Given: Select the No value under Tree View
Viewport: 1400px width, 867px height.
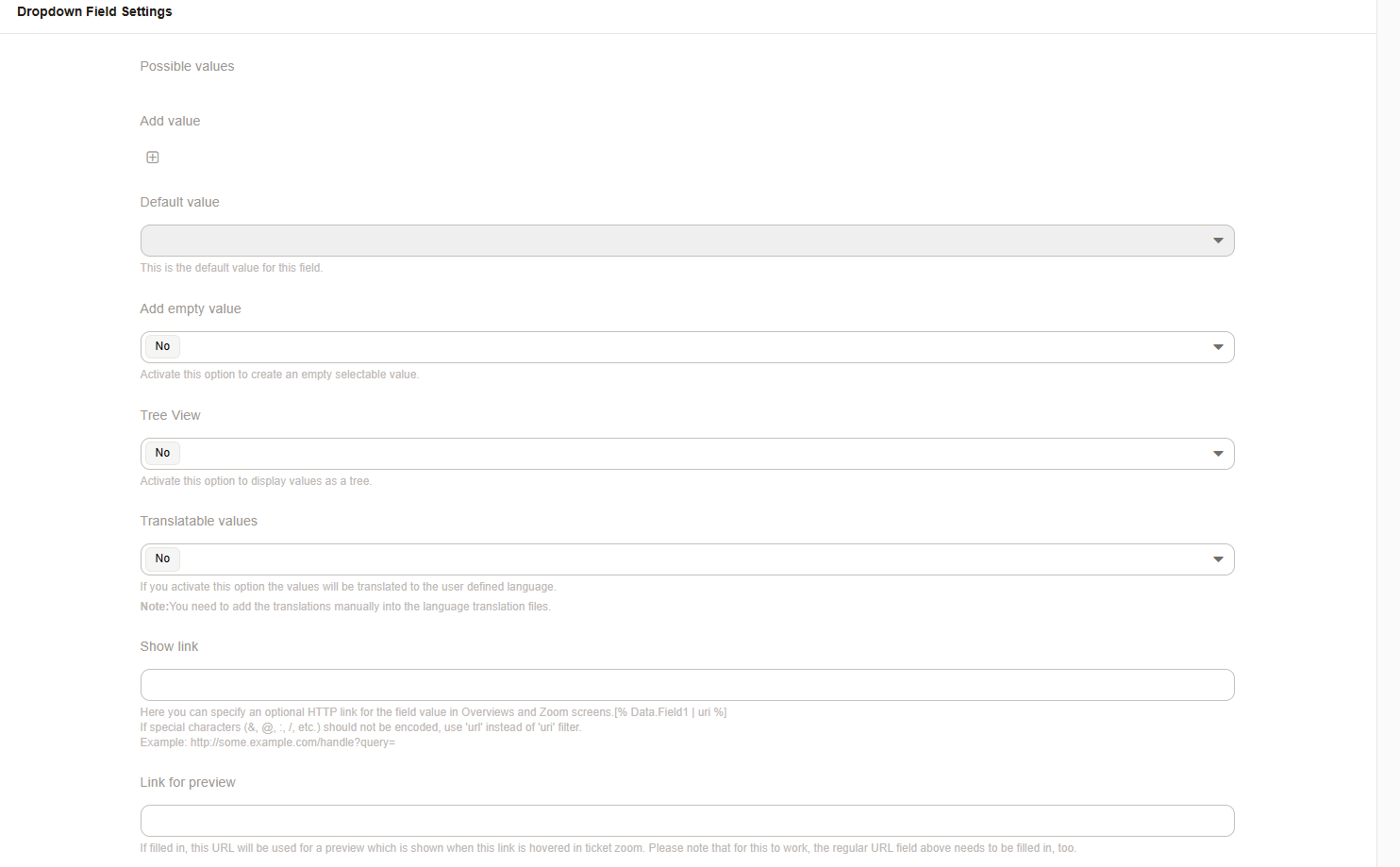Looking at the screenshot, I should pos(161,453).
